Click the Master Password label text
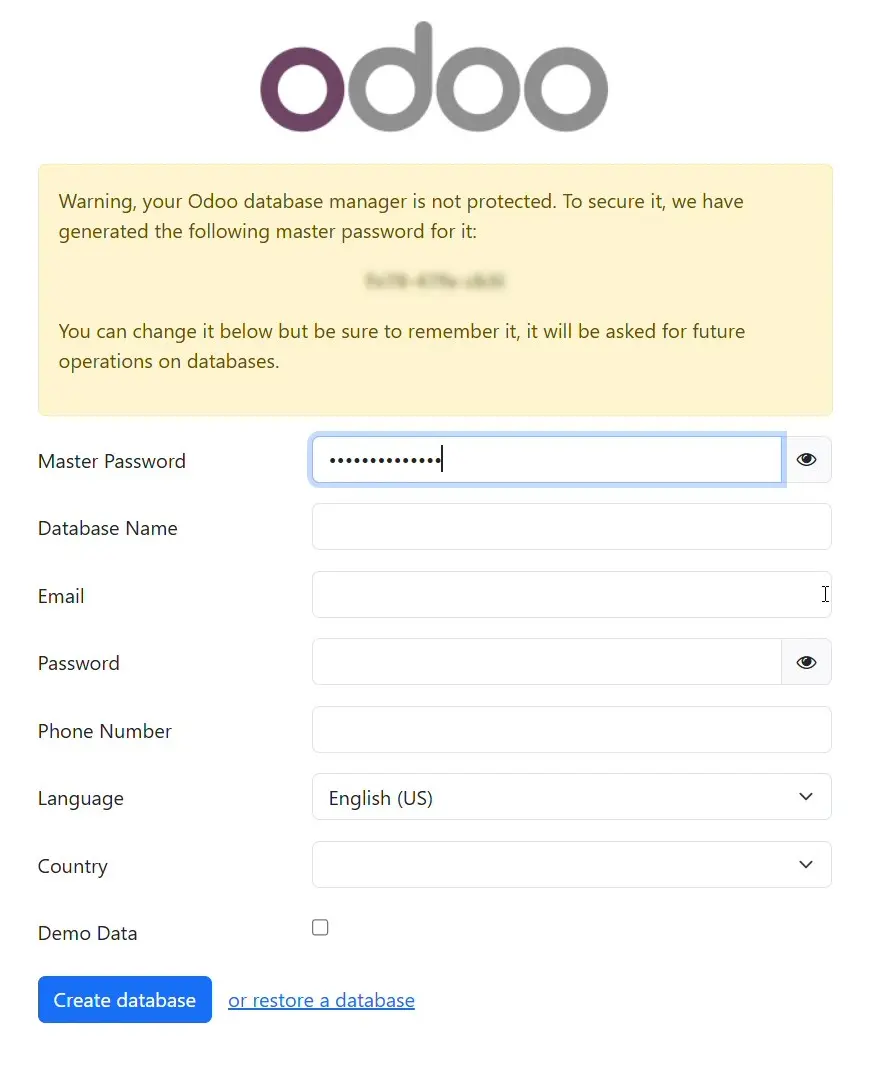869x1080 pixels. [x=112, y=461]
